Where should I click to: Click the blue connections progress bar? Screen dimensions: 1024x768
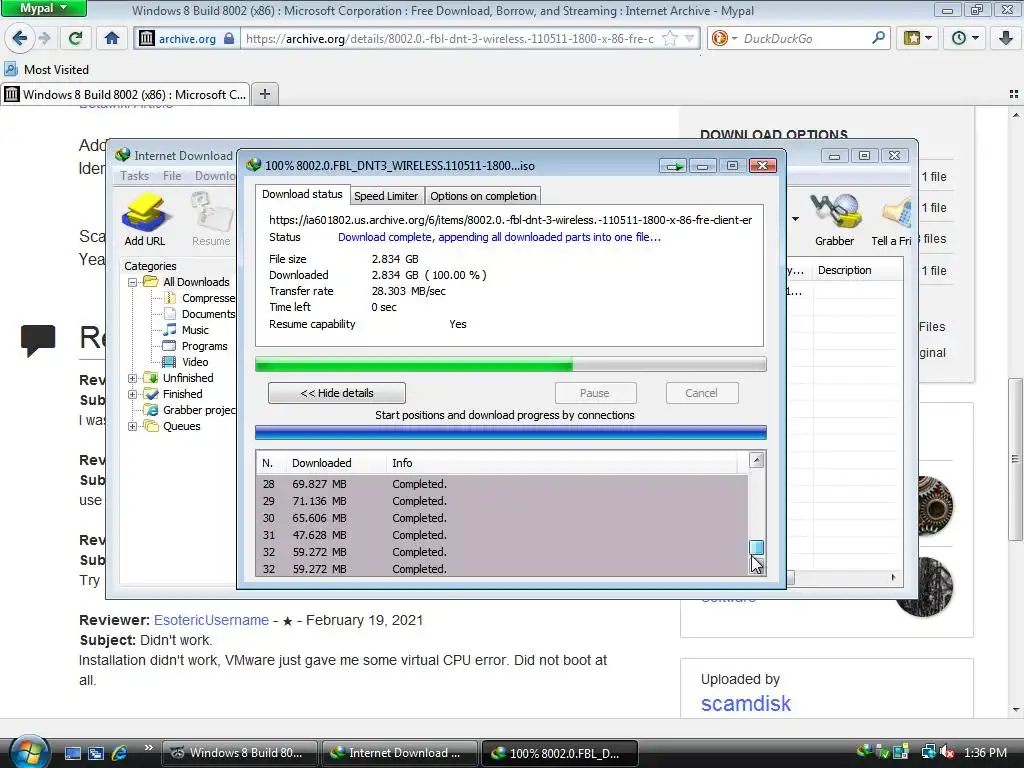point(511,432)
